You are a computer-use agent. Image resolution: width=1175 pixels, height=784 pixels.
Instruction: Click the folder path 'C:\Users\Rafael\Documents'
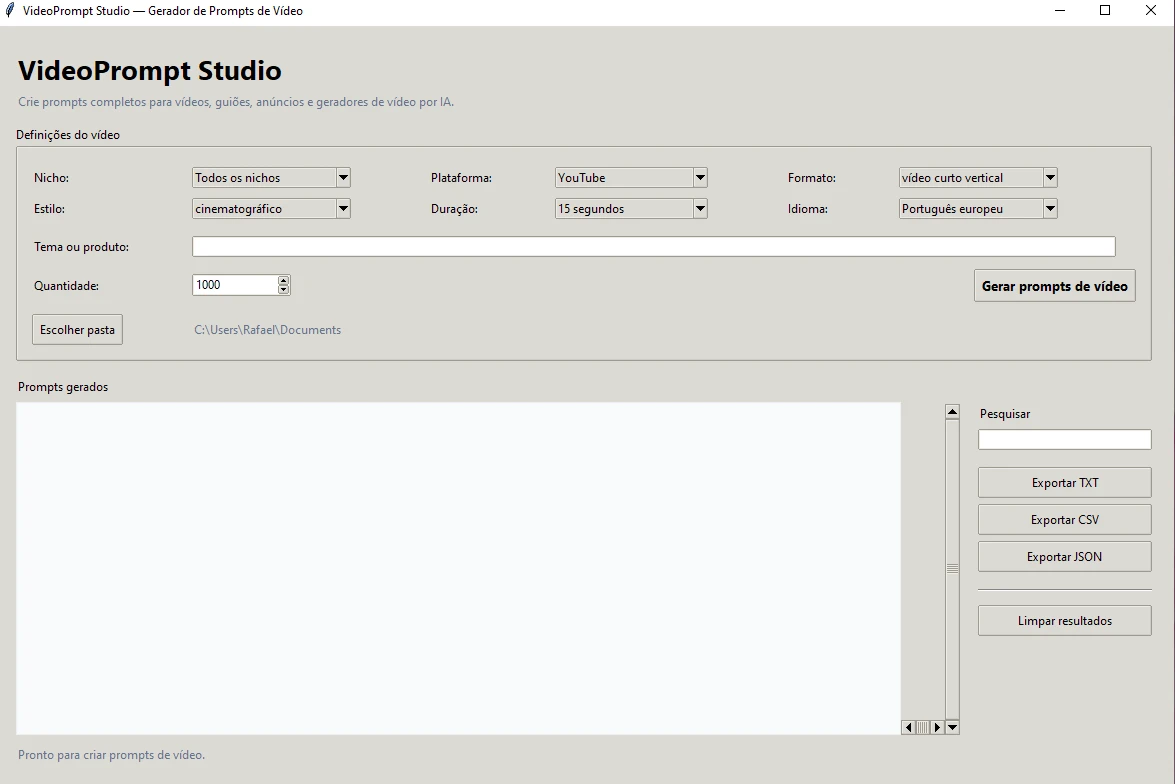pyautogui.click(x=268, y=330)
